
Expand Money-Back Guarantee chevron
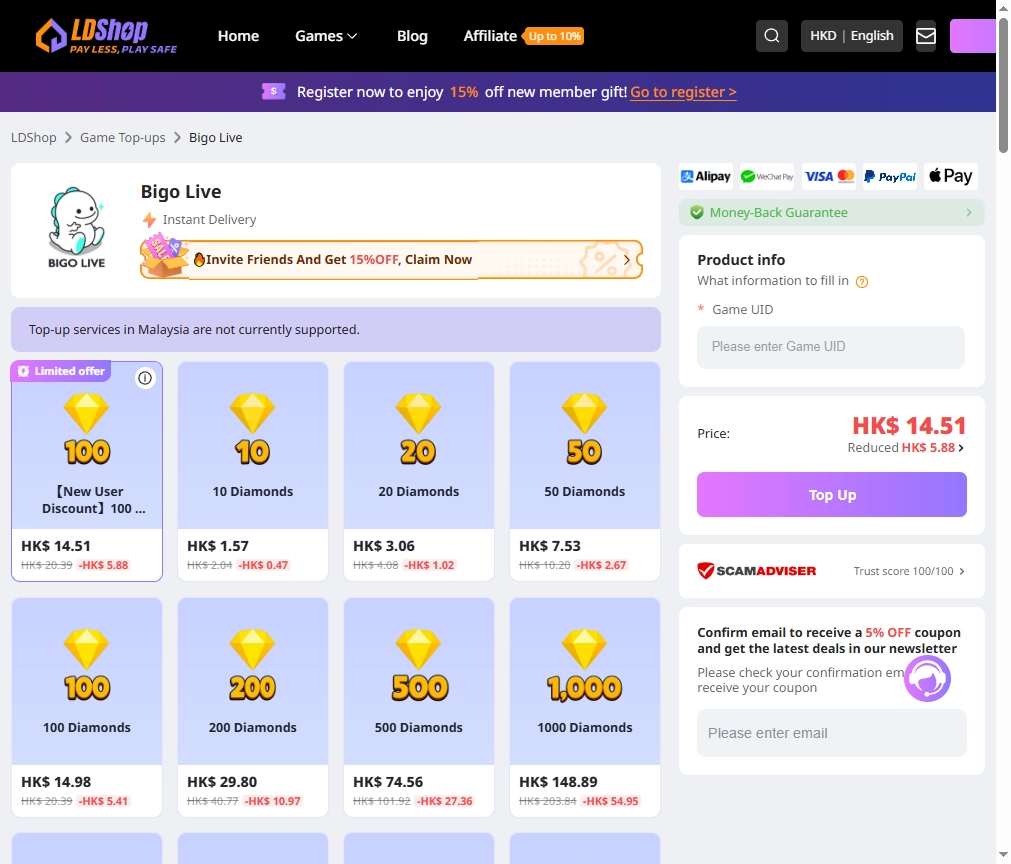click(x=968, y=213)
